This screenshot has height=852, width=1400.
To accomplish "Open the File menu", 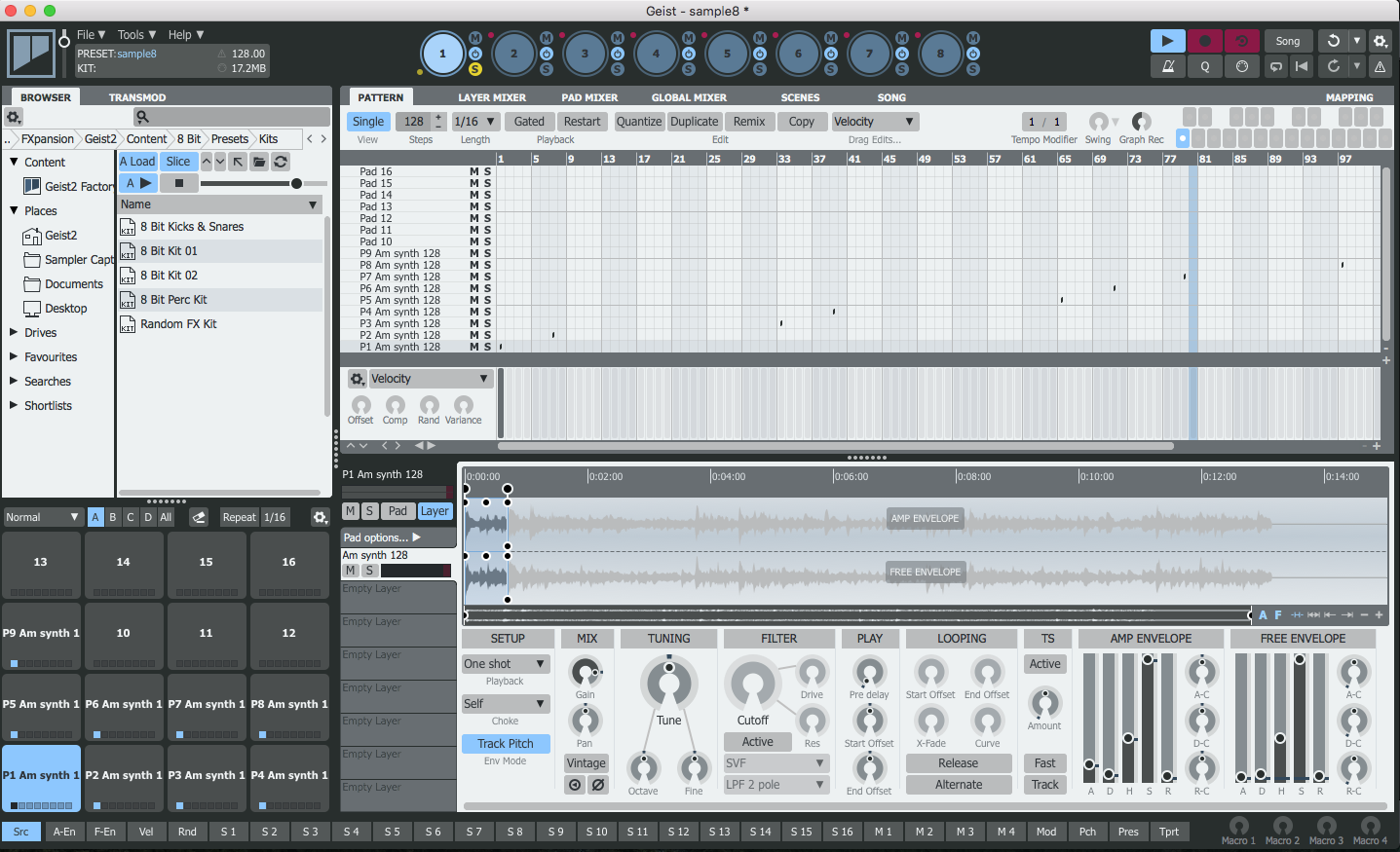I will pyautogui.click(x=91, y=35).
